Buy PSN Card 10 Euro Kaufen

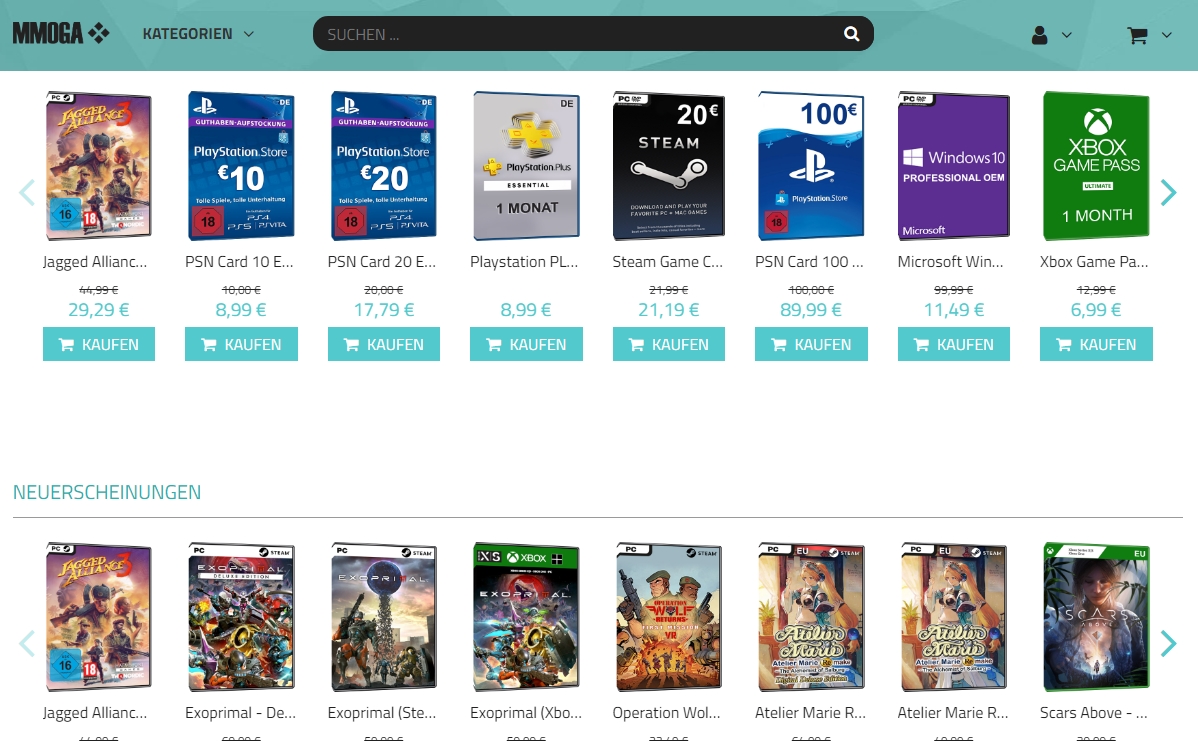(241, 345)
